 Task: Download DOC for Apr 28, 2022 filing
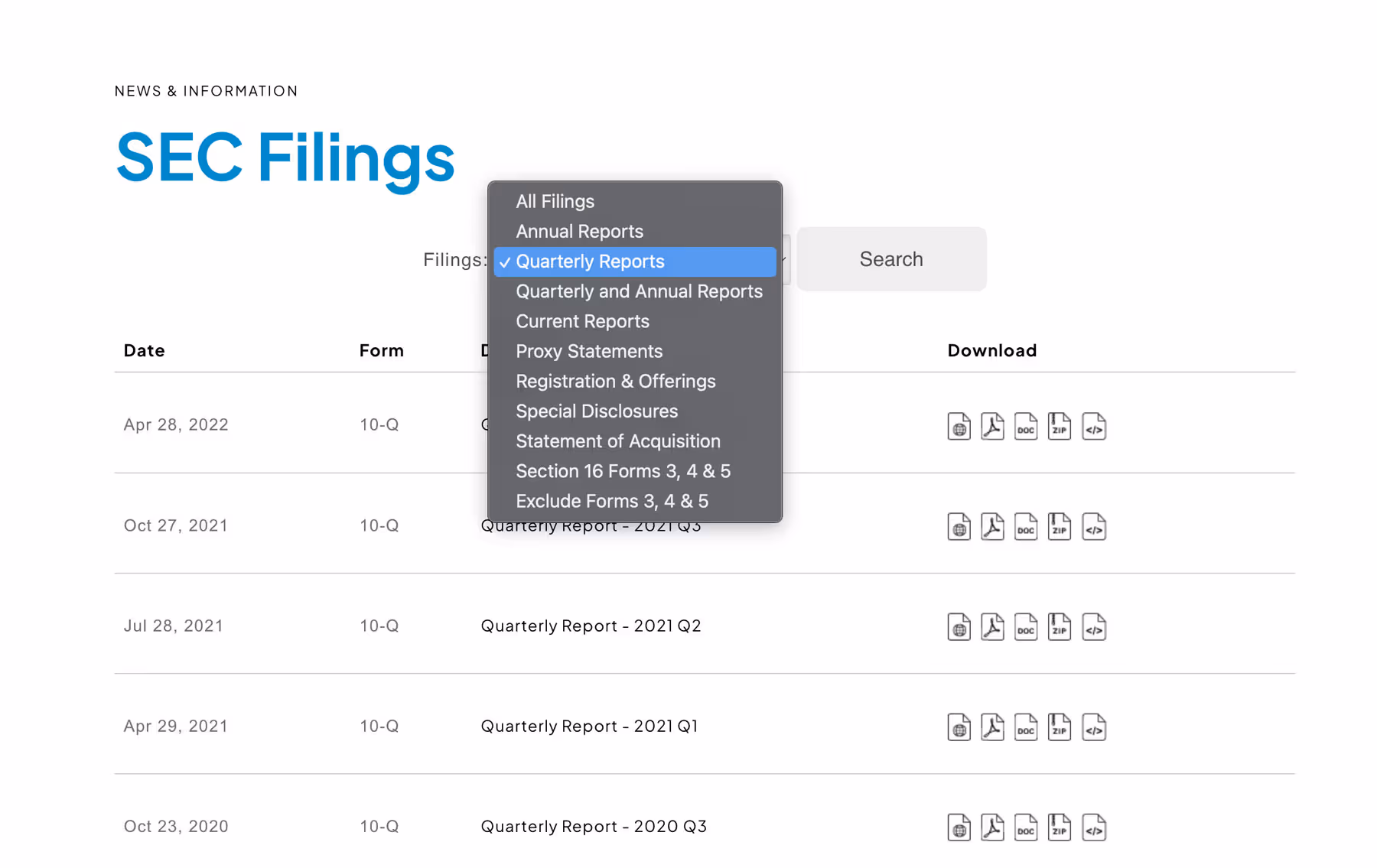[1026, 426]
